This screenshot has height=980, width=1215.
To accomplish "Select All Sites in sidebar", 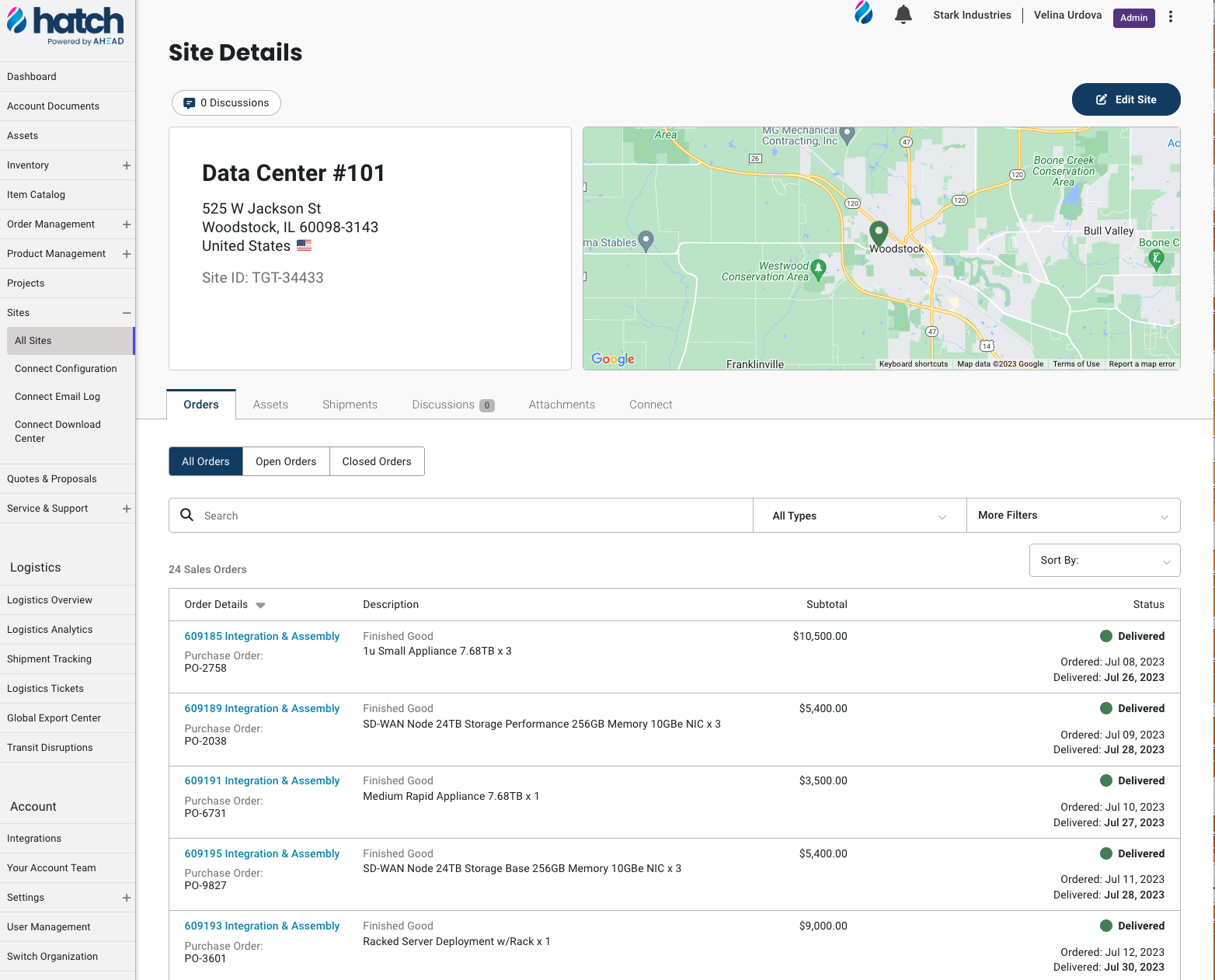I will point(70,341).
